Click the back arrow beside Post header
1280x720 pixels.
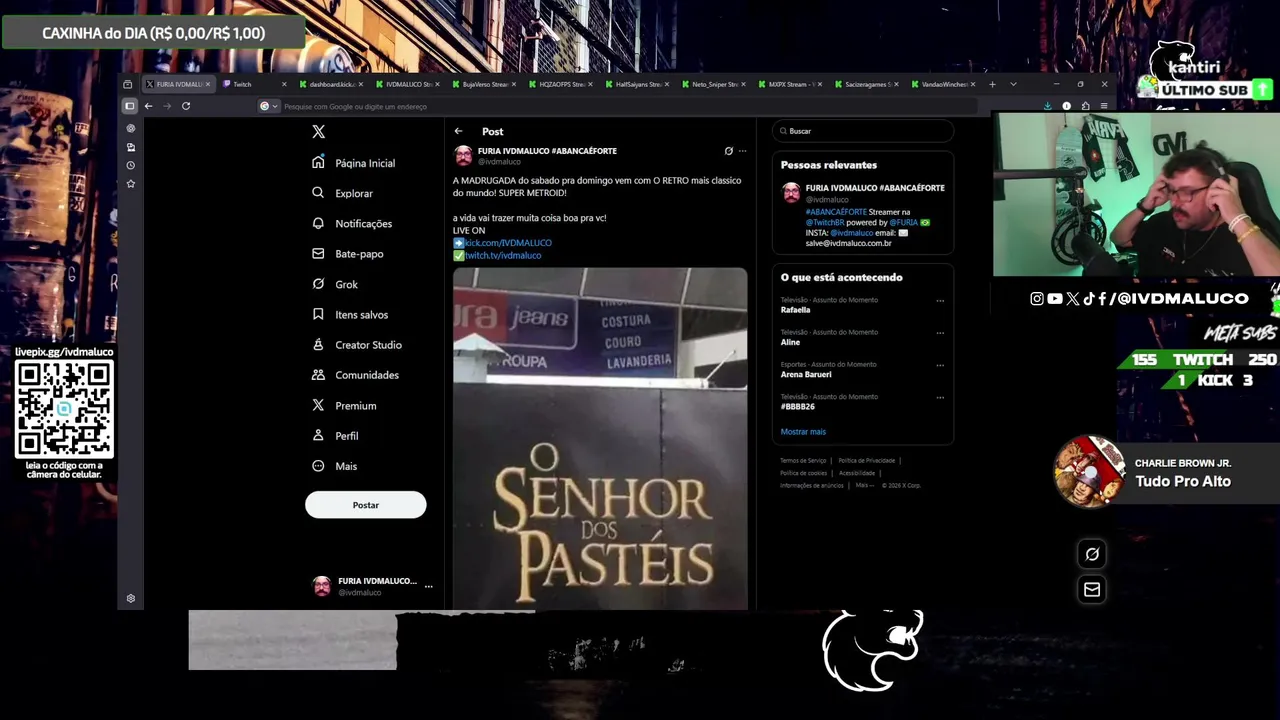point(458,131)
